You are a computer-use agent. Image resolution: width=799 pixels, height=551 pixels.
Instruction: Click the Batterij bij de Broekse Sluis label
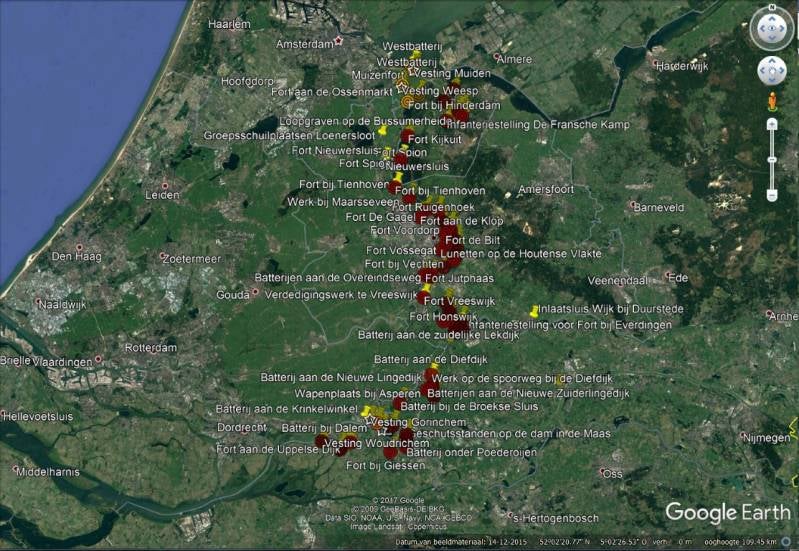tap(469, 407)
